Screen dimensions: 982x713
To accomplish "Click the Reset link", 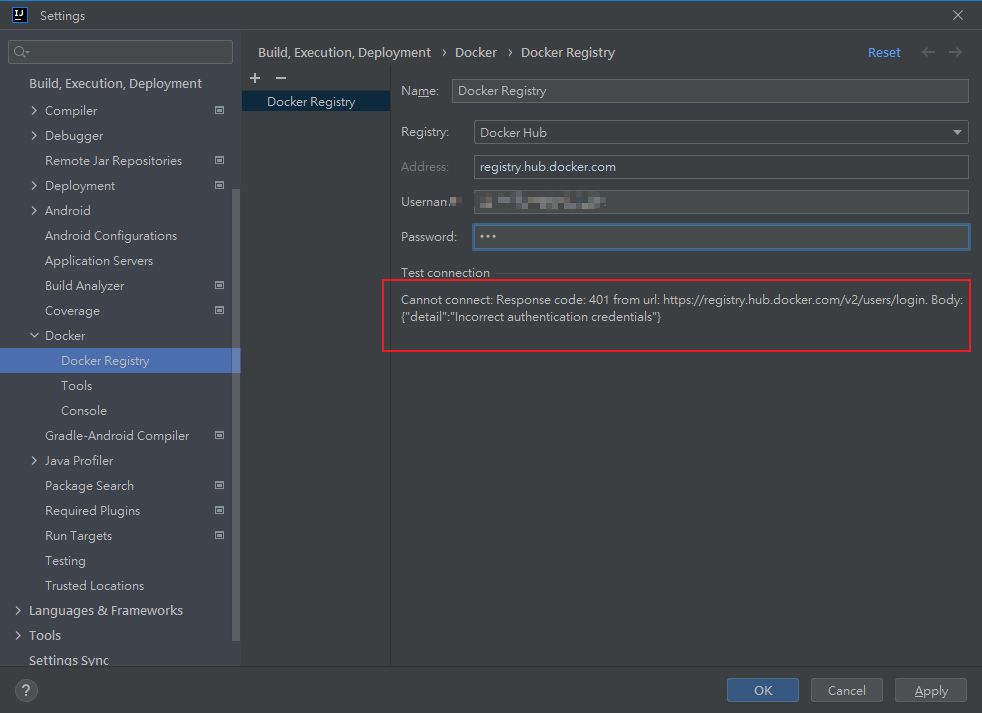I will tap(884, 52).
